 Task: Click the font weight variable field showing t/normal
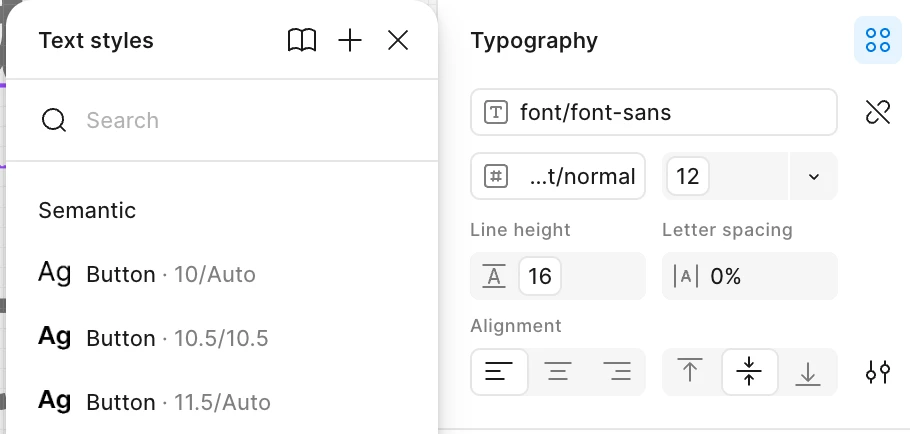pyautogui.click(x=558, y=176)
